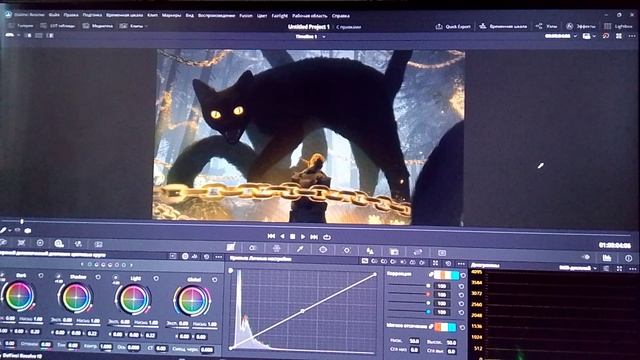The height and width of the screenshot is (360, 640).
Task: Reset the HDR palette settings
Action: pyautogui.click(x=207, y=257)
